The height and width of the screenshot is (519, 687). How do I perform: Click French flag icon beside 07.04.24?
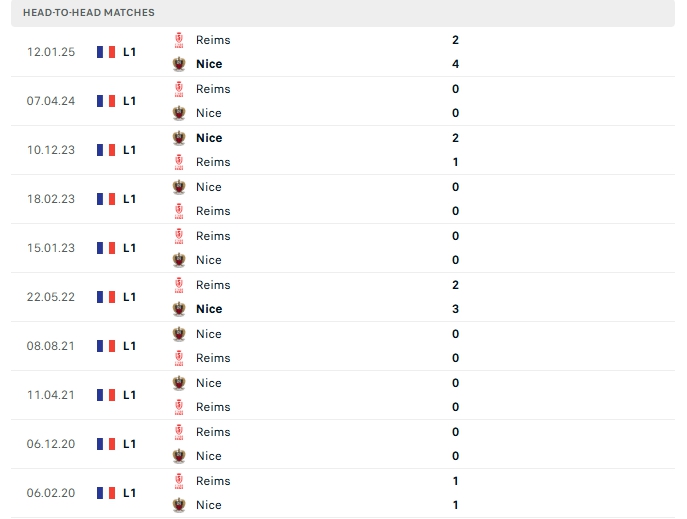click(x=106, y=101)
